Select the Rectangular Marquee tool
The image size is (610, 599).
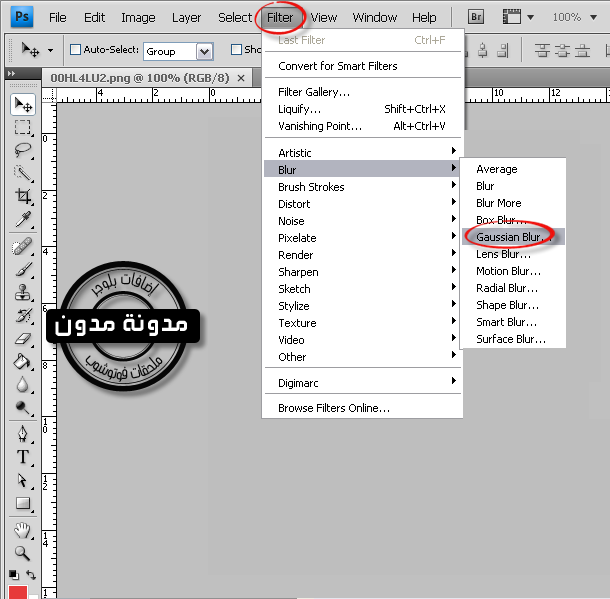(x=23, y=127)
